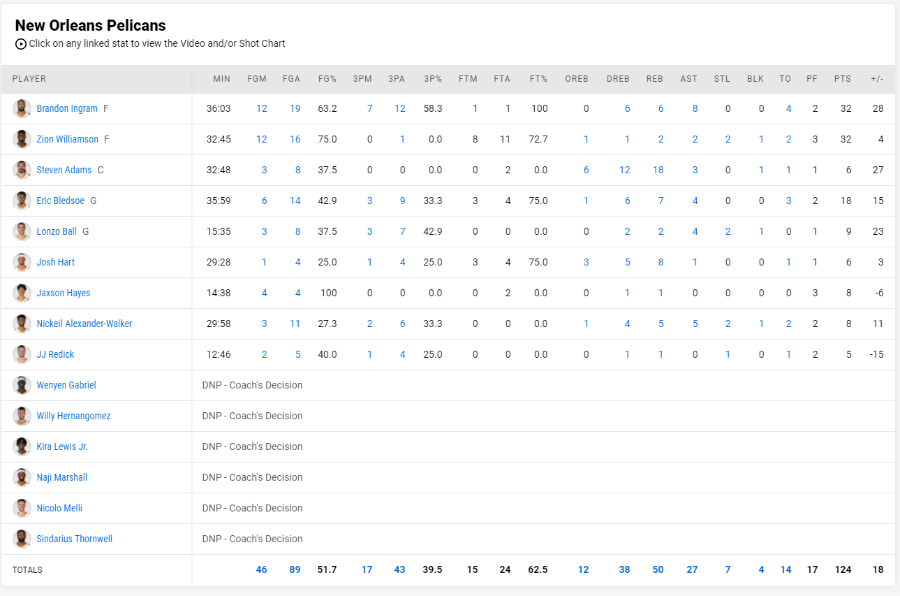Viewport: 900px width, 596px height.
Task: Open JJ Redick's steals stat link
Action: click(728, 354)
